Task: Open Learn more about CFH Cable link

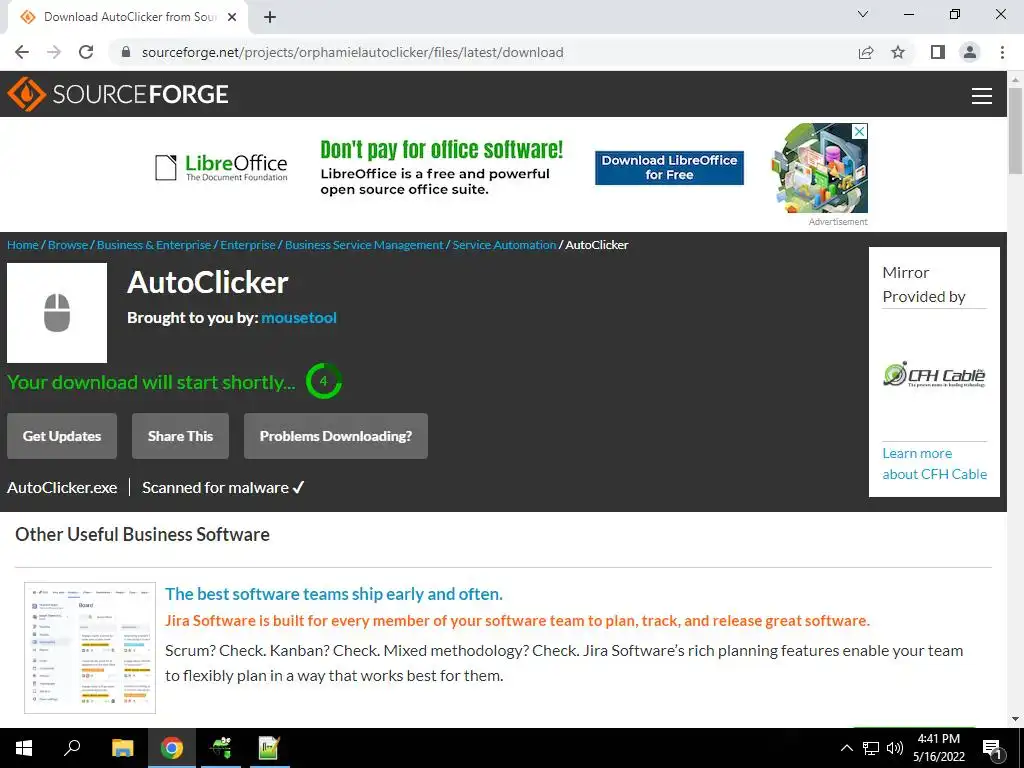Action: (935, 464)
